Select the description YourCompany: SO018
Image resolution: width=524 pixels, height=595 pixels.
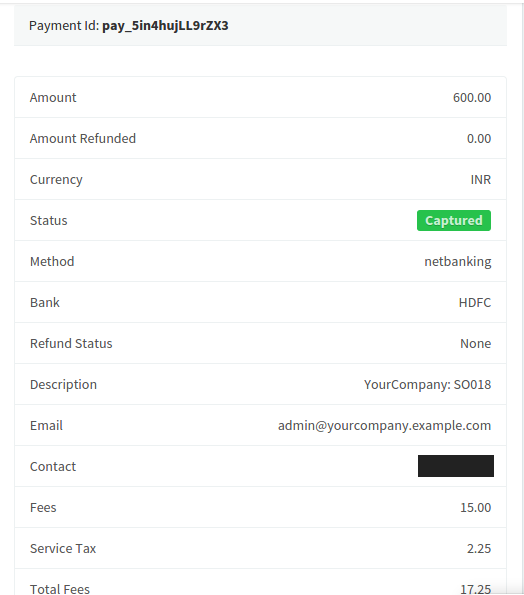pos(428,385)
